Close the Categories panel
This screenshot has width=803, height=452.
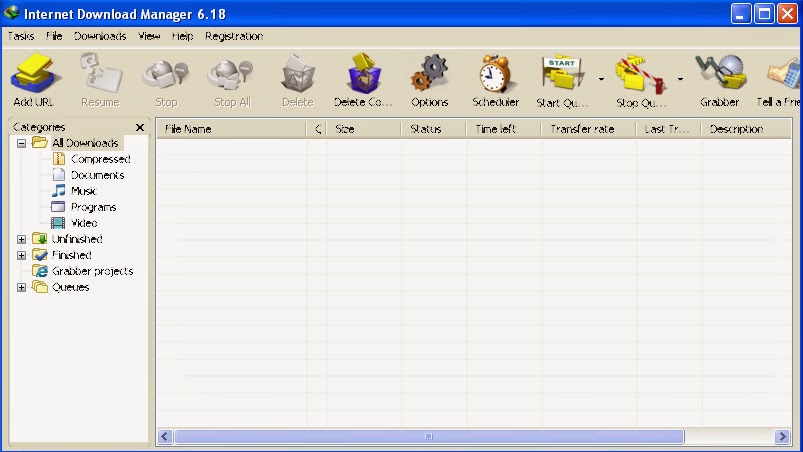click(x=140, y=128)
